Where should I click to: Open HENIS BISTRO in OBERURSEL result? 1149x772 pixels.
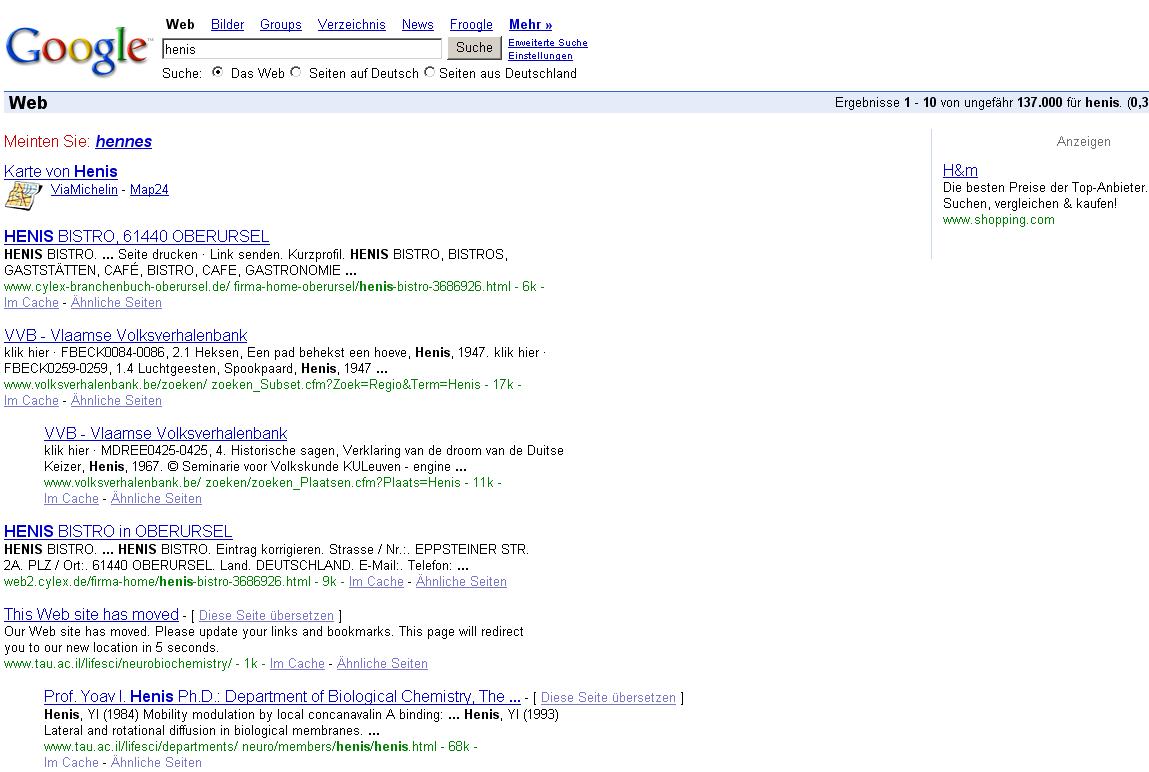(x=118, y=531)
